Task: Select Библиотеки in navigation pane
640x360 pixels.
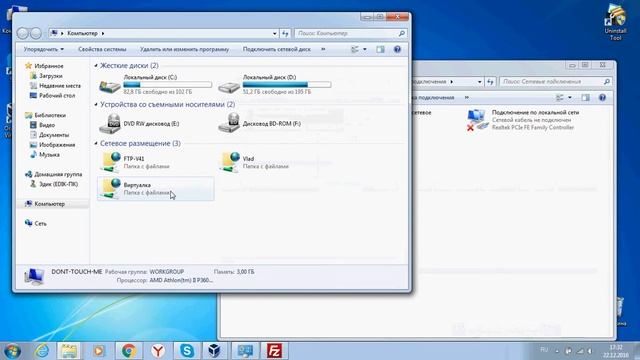Action: pos(50,115)
